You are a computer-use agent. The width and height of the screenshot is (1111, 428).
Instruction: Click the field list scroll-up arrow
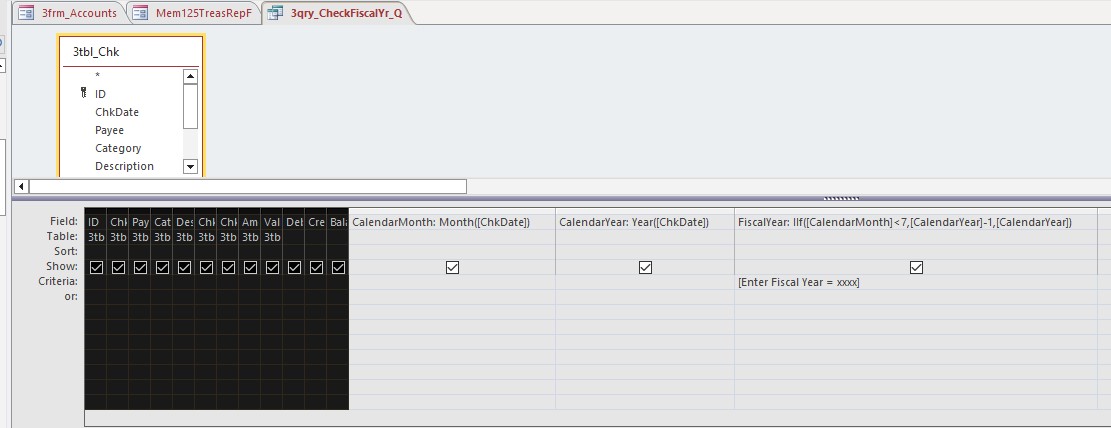pos(190,76)
